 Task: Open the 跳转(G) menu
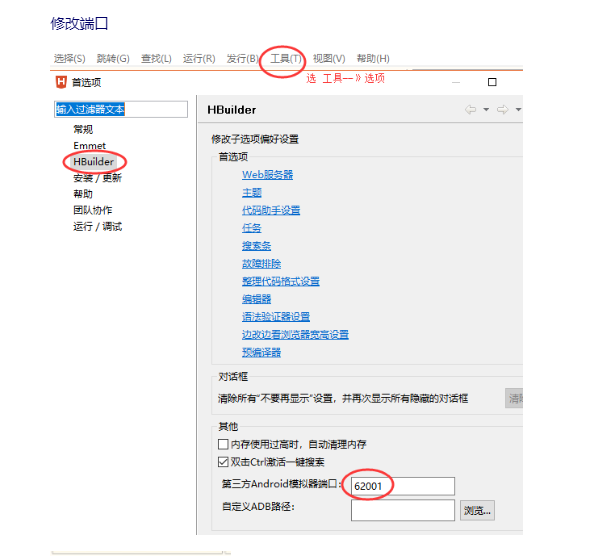pyautogui.click(x=113, y=59)
